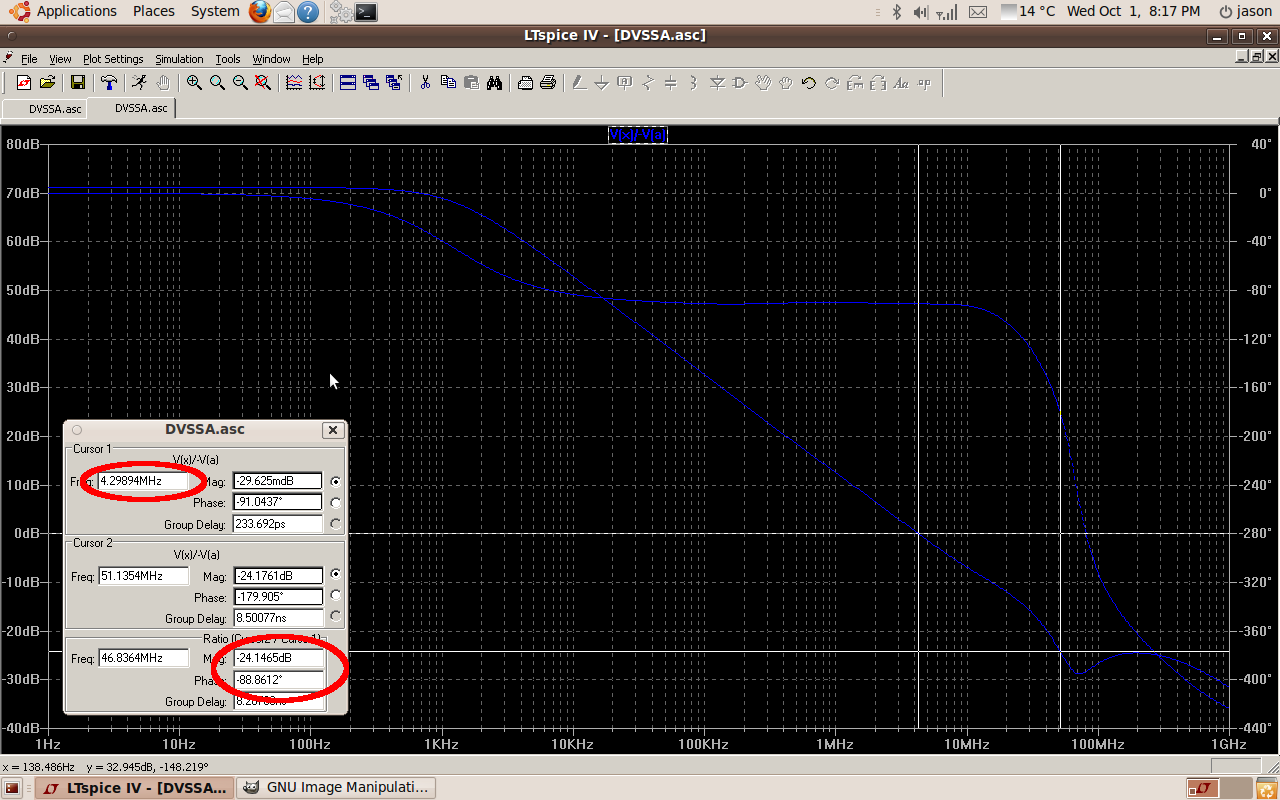Screen dimensions: 1280x800
Task: Click the Diode component icon
Action: pos(717,83)
